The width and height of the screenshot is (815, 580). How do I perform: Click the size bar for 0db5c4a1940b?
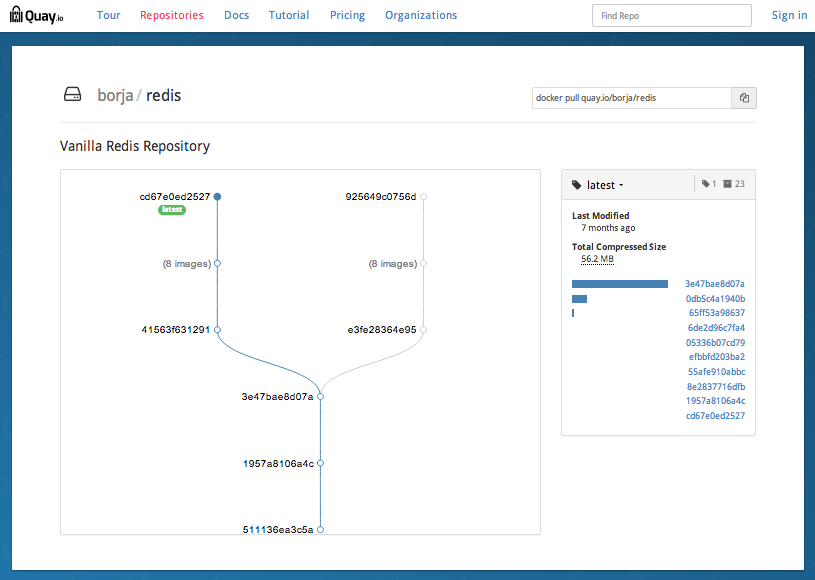pyautogui.click(x=579, y=299)
